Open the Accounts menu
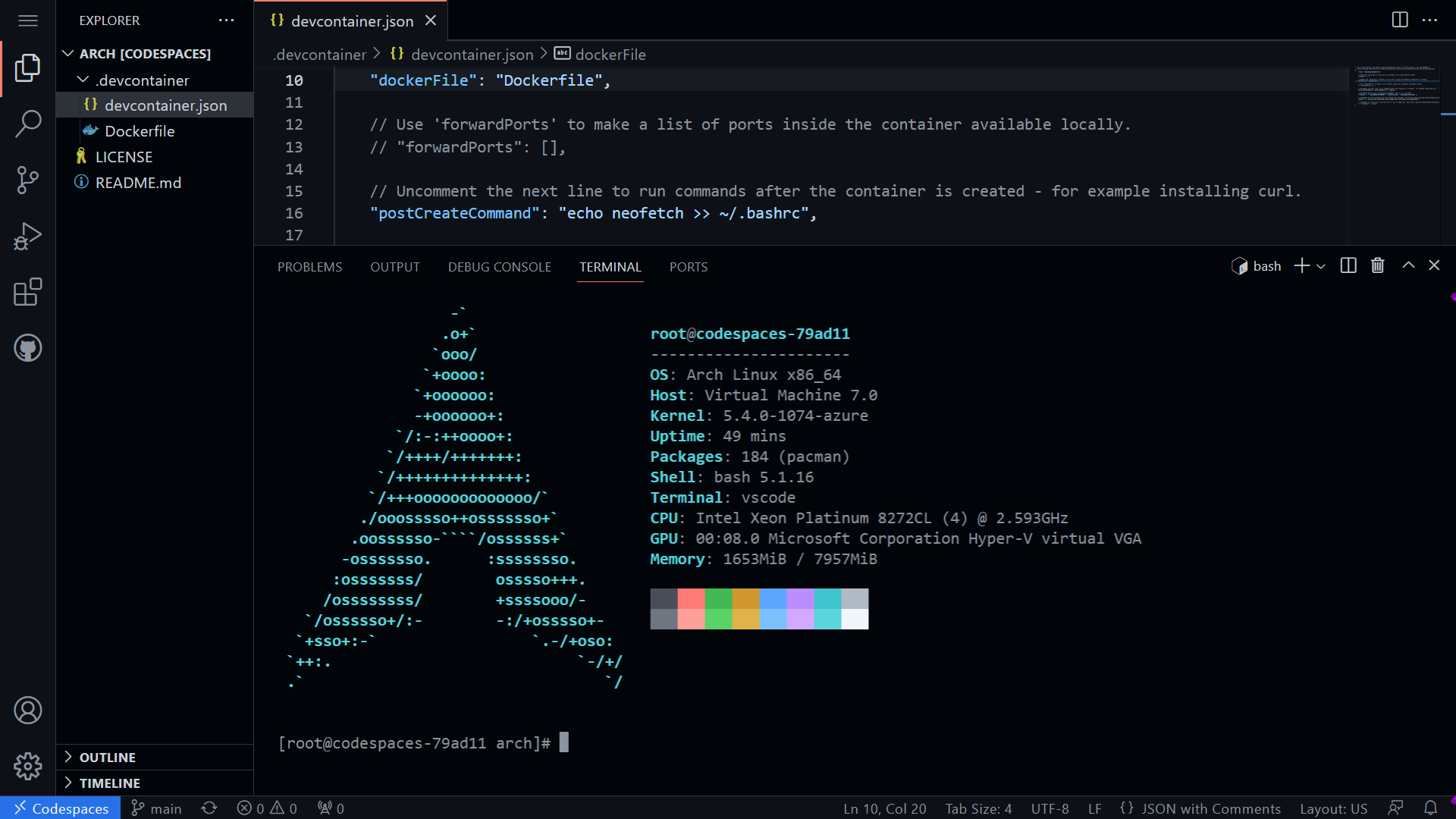Screen dimensions: 1456x819 click(28, 711)
